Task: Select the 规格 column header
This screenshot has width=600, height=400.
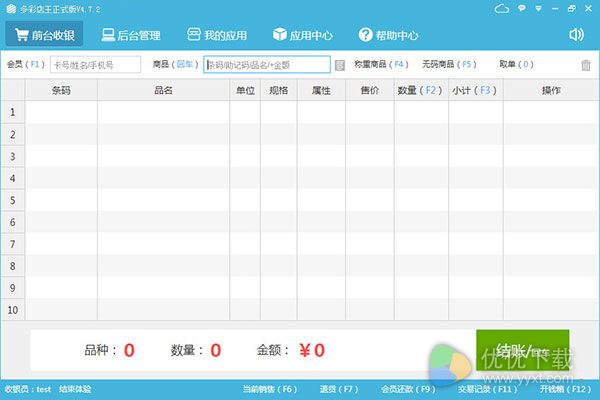Action: [279, 90]
